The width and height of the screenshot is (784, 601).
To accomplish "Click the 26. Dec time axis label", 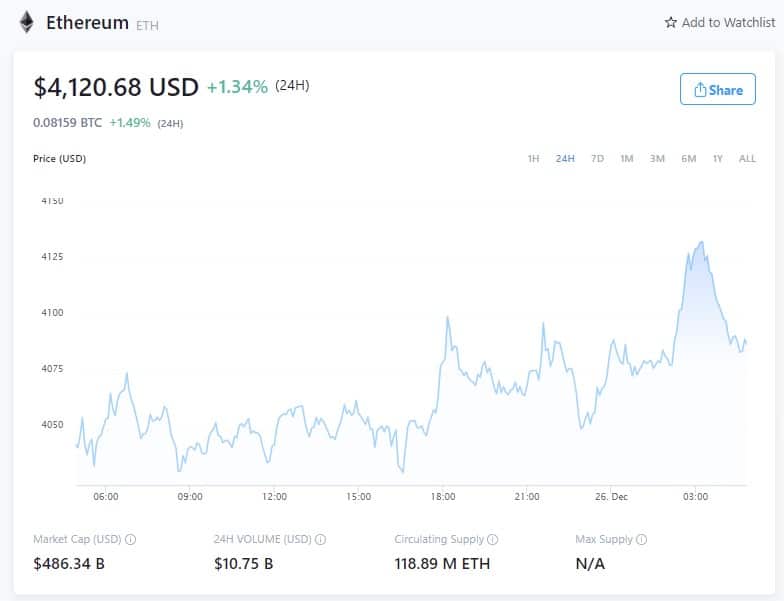I will click(x=611, y=496).
